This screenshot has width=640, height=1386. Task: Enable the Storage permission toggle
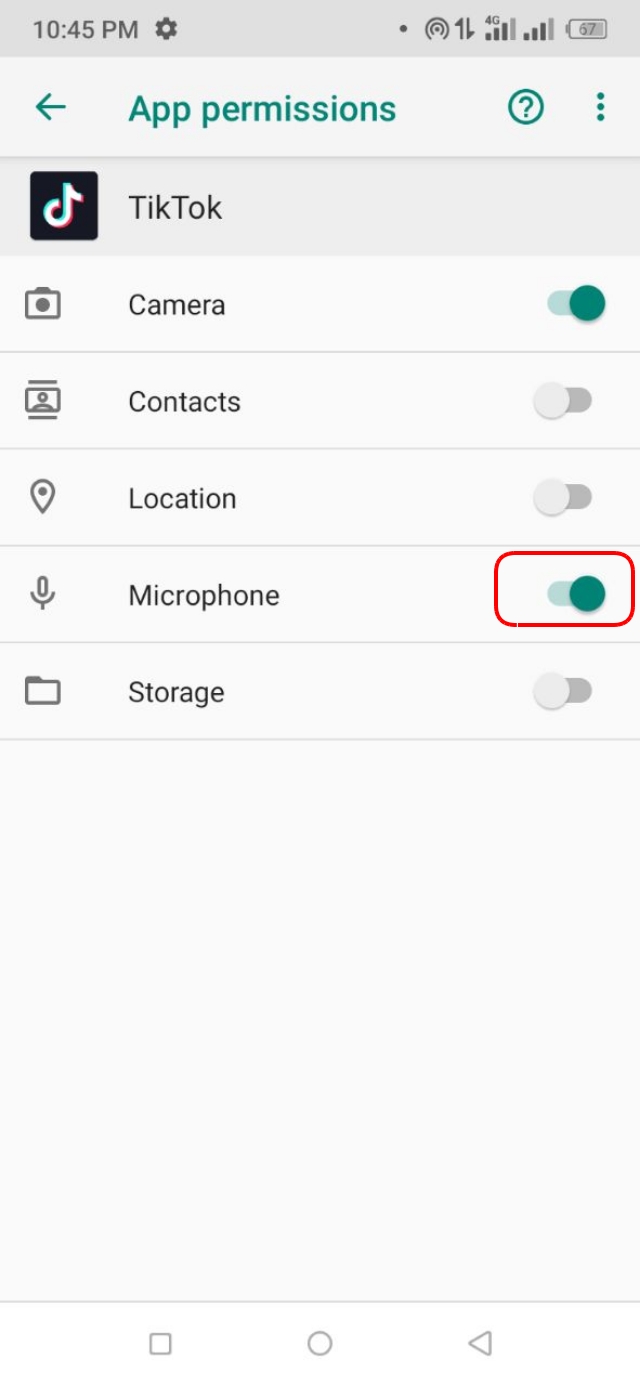point(565,690)
